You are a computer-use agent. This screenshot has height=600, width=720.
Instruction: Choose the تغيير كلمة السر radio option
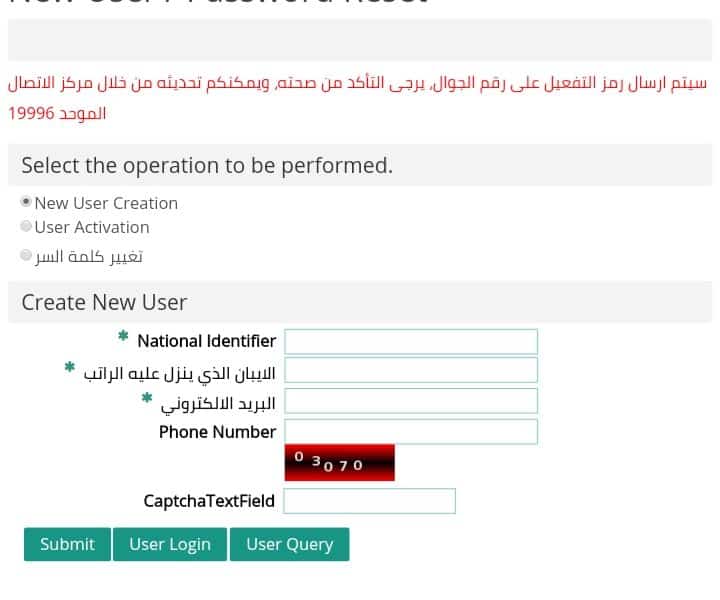coord(26,255)
